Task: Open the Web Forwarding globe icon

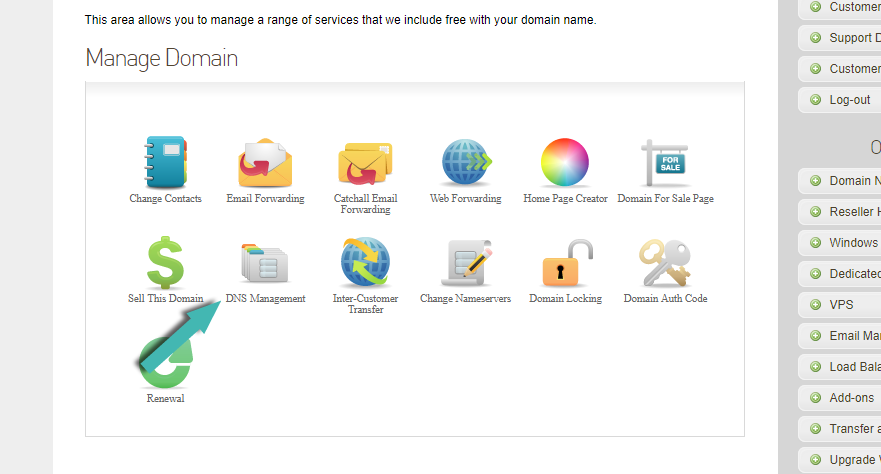Action: click(466, 162)
